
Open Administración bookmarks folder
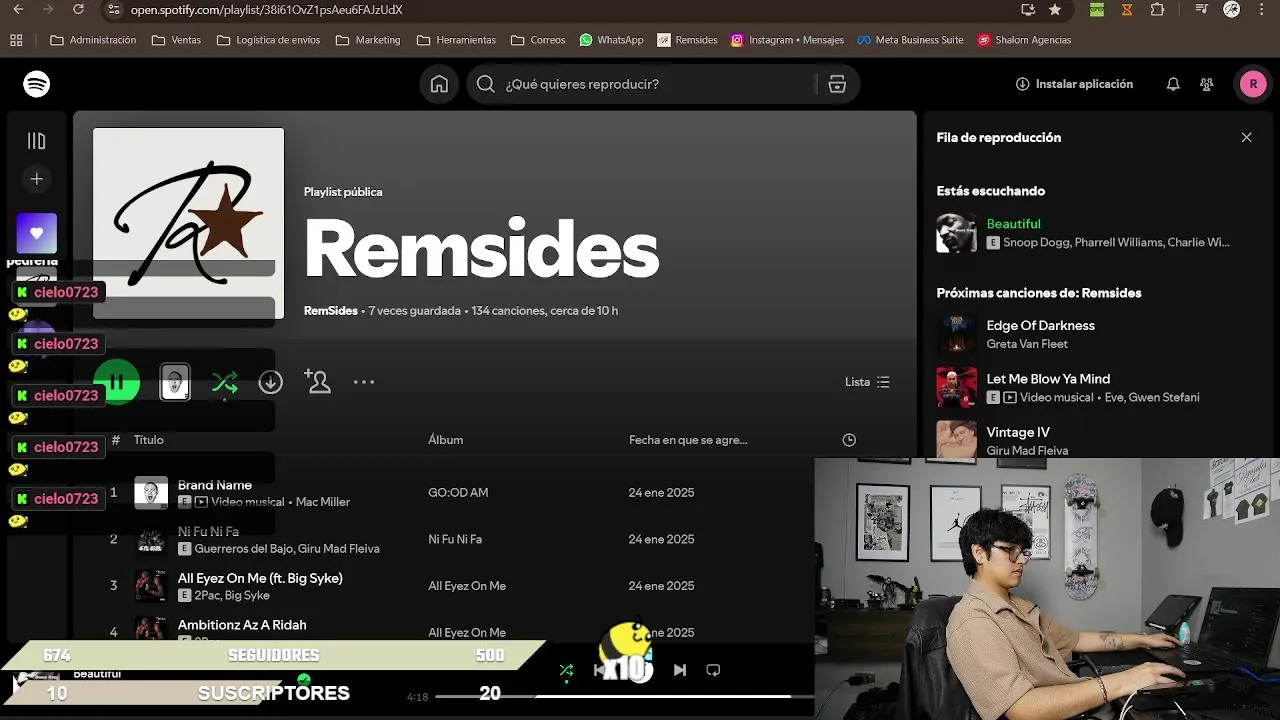click(93, 40)
